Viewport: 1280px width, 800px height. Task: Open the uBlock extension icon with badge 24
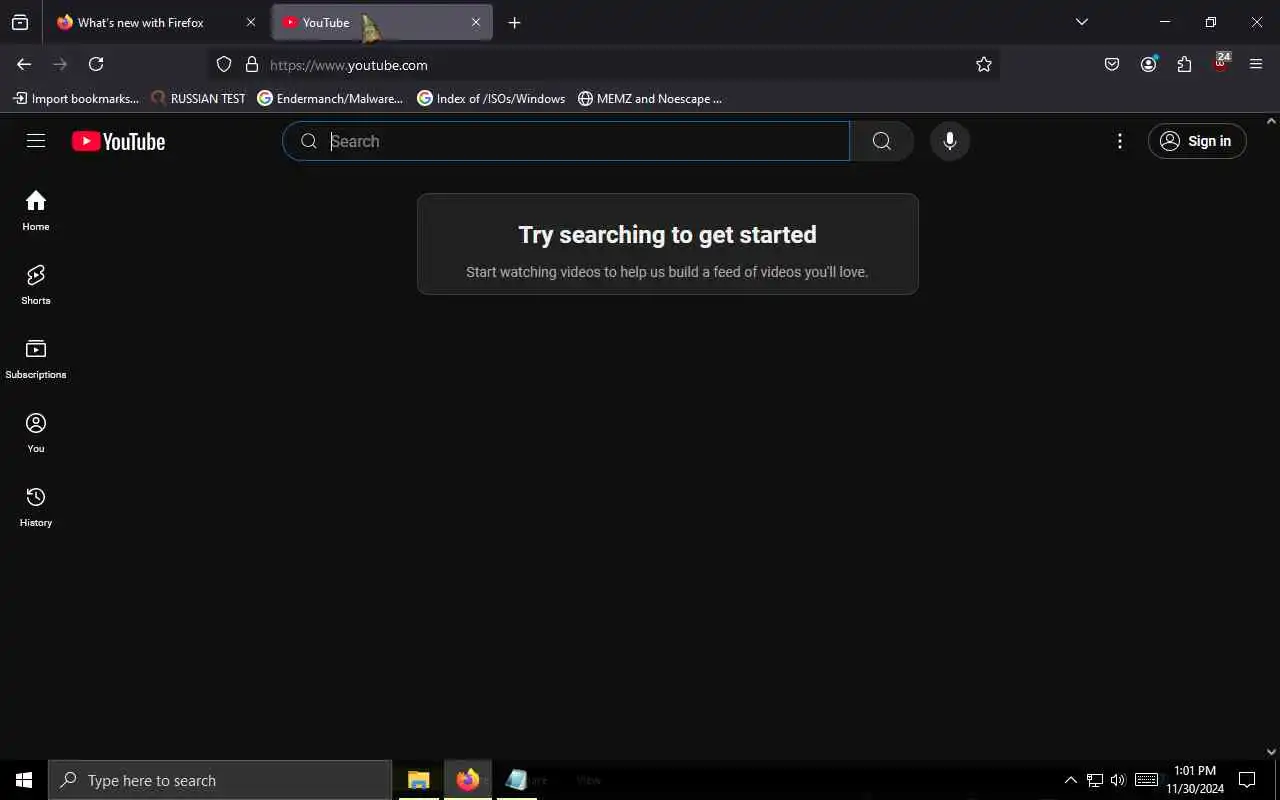click(1220, 63)
